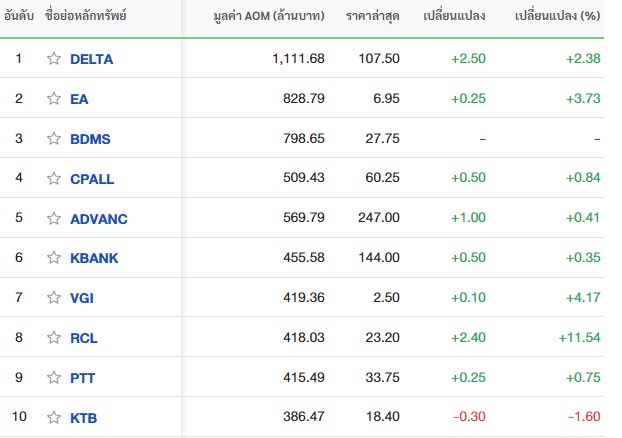Sort by ราคาล่าสุด column header
This screenshot has width=622, height=438.
coord(372,16)
